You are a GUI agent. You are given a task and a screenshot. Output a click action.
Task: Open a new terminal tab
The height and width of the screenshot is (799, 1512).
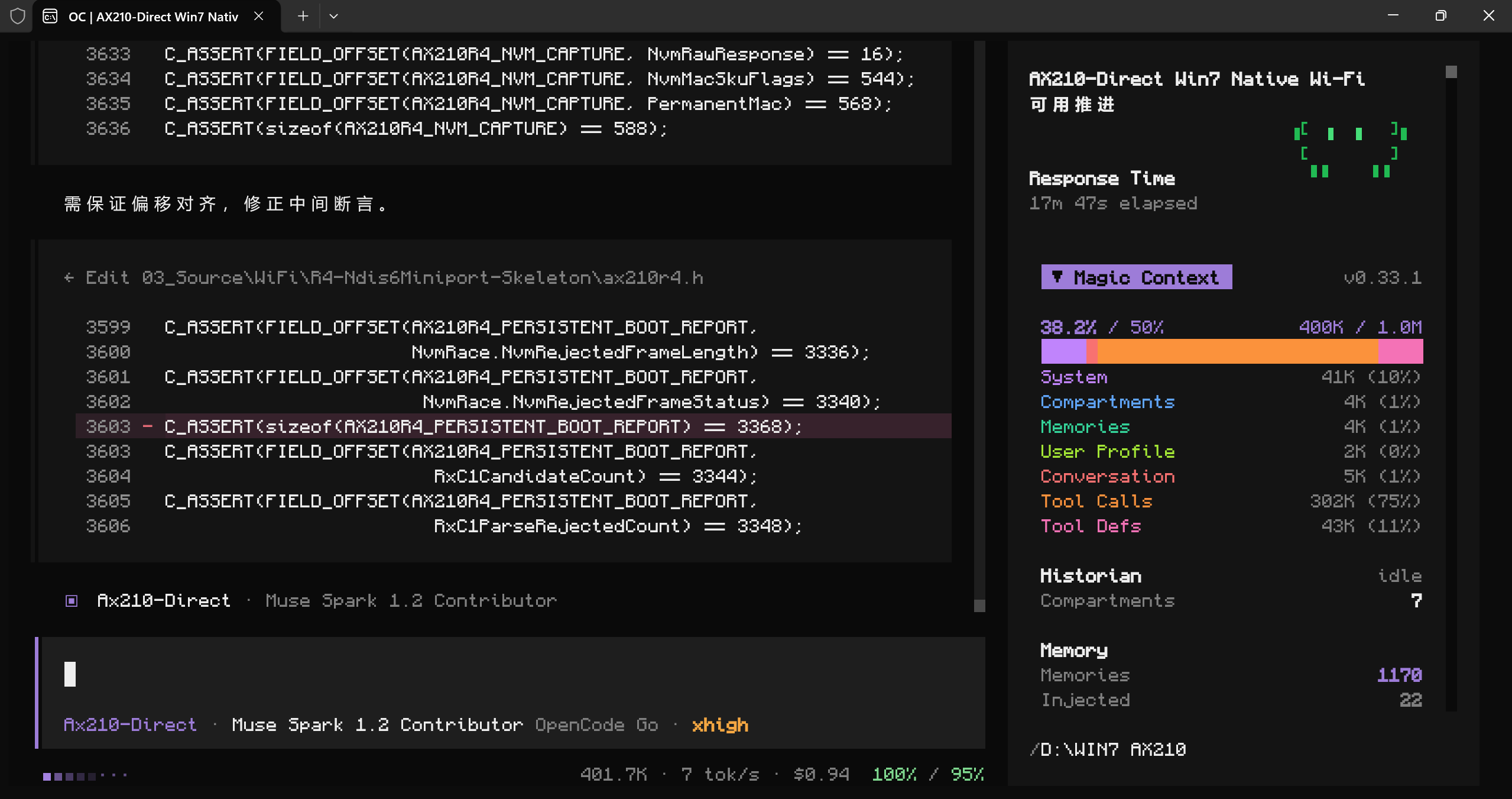pyautogui.click(x=303, y=16)
